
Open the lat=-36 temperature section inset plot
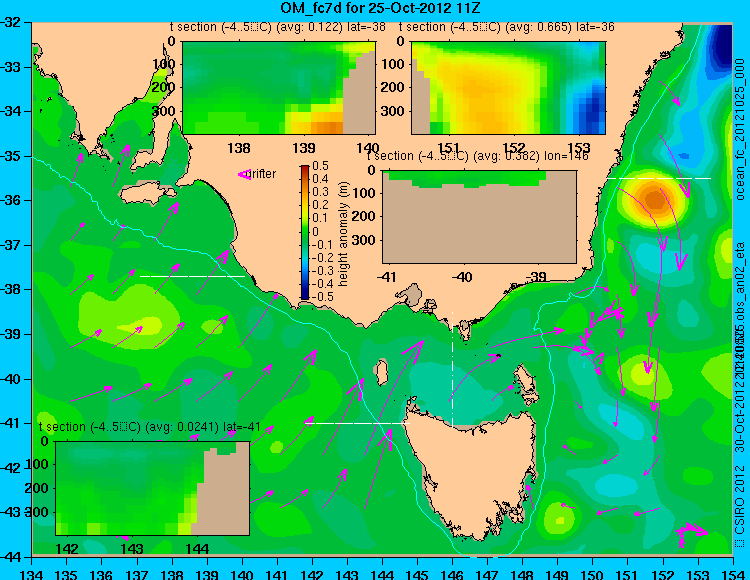508,88
